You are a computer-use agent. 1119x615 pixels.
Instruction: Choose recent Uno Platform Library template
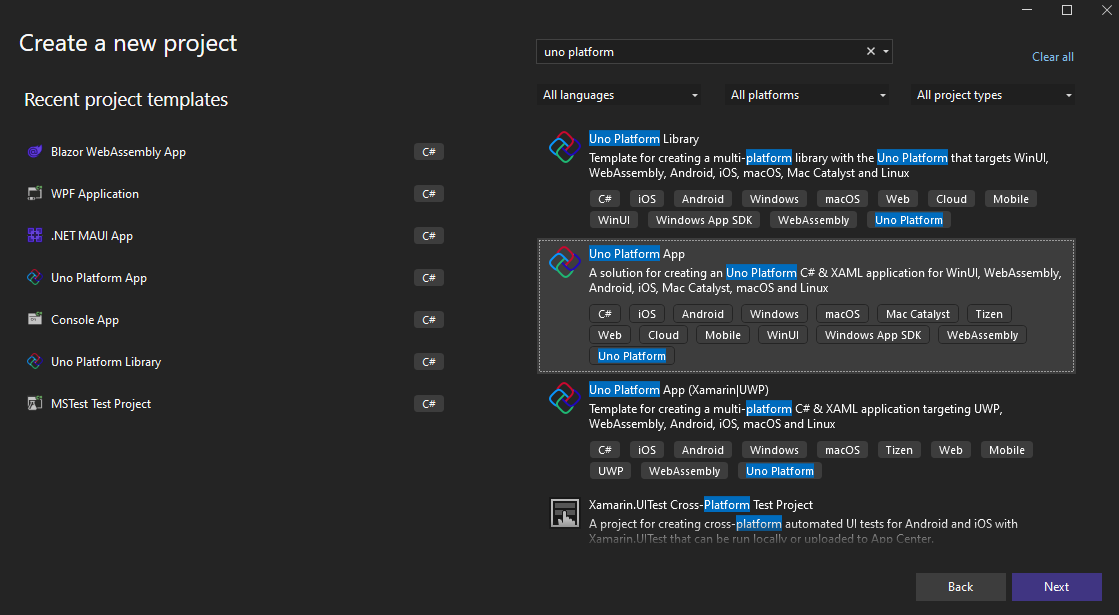tap(106, 362)
